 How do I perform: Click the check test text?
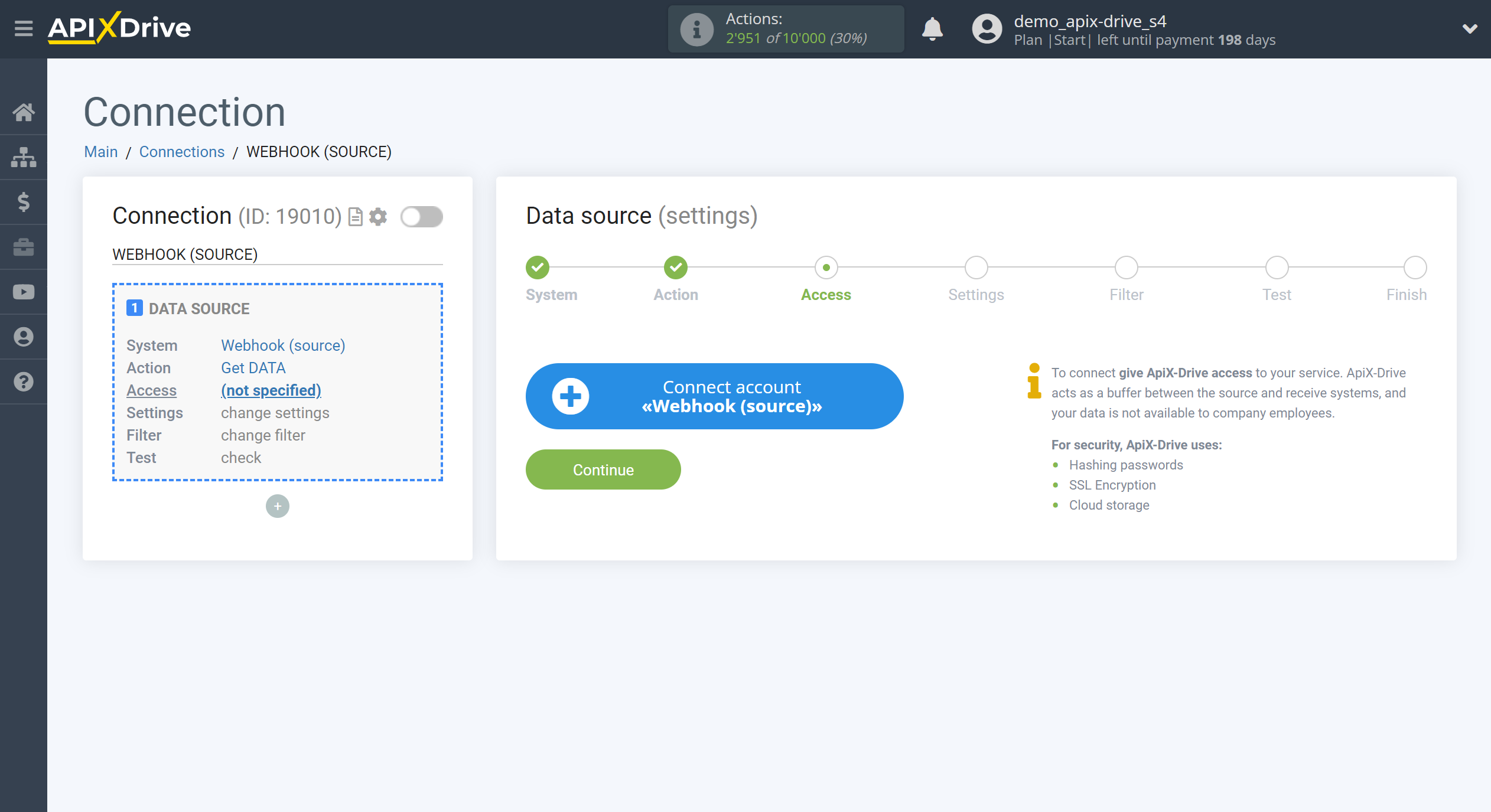tap(241, 458)
